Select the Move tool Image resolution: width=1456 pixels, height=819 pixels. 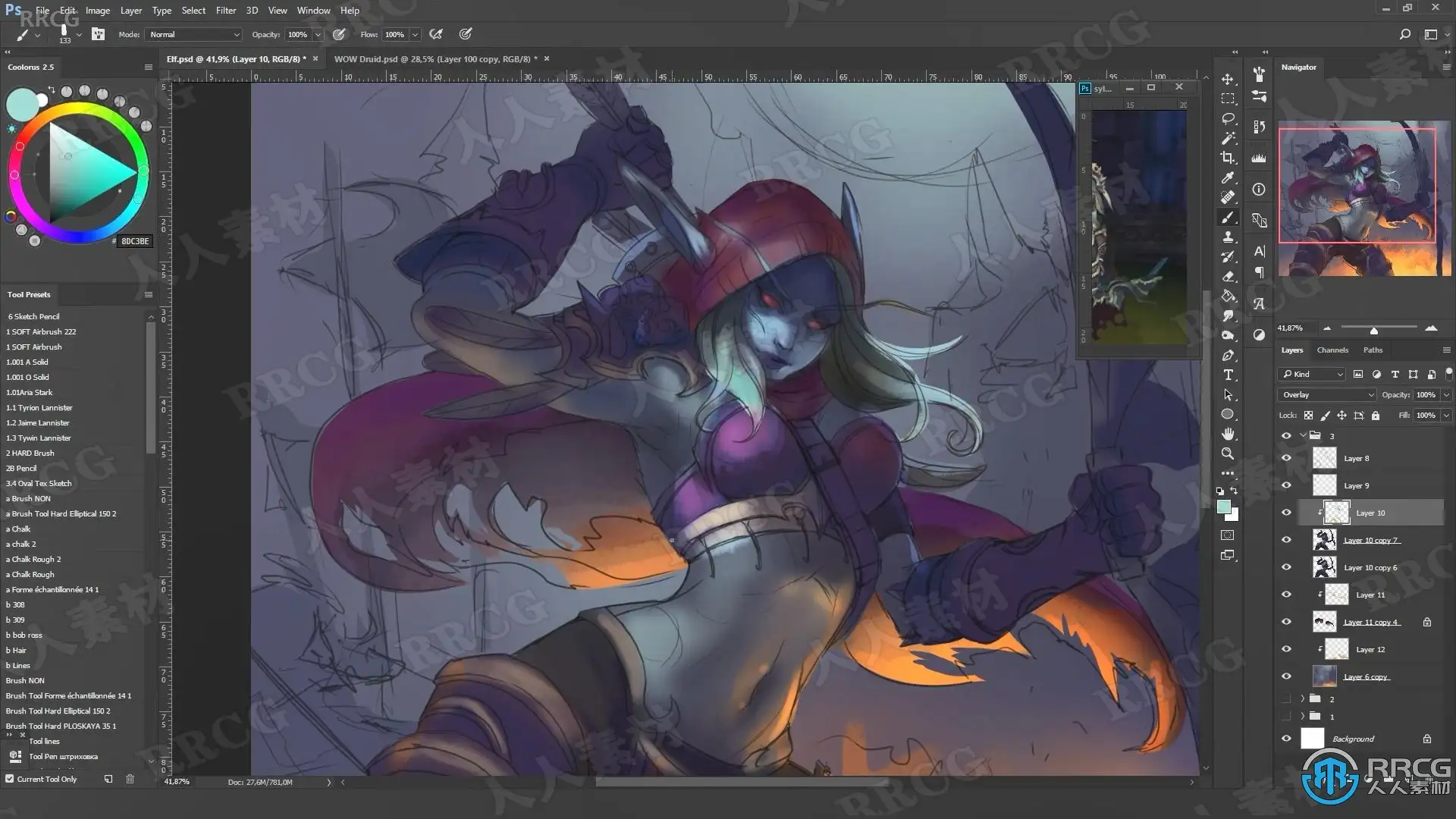1228,79
